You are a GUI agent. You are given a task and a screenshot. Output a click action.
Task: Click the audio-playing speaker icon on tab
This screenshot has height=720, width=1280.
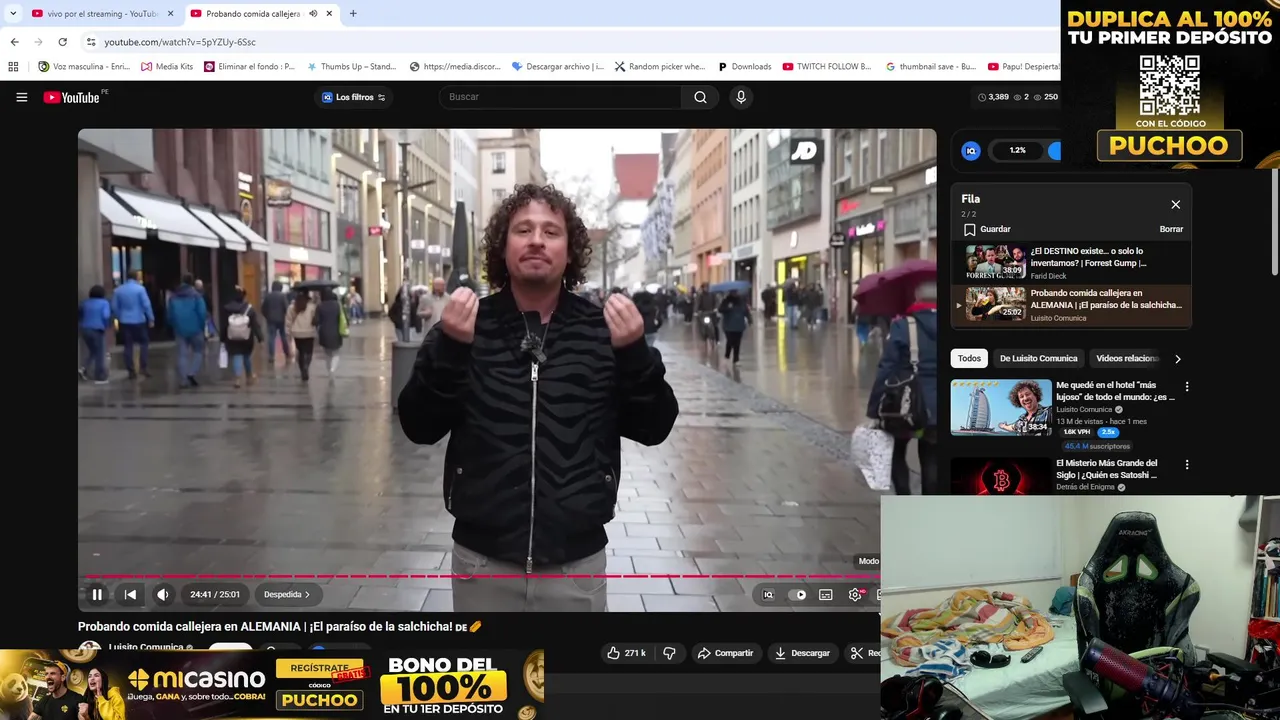point(313,14)
